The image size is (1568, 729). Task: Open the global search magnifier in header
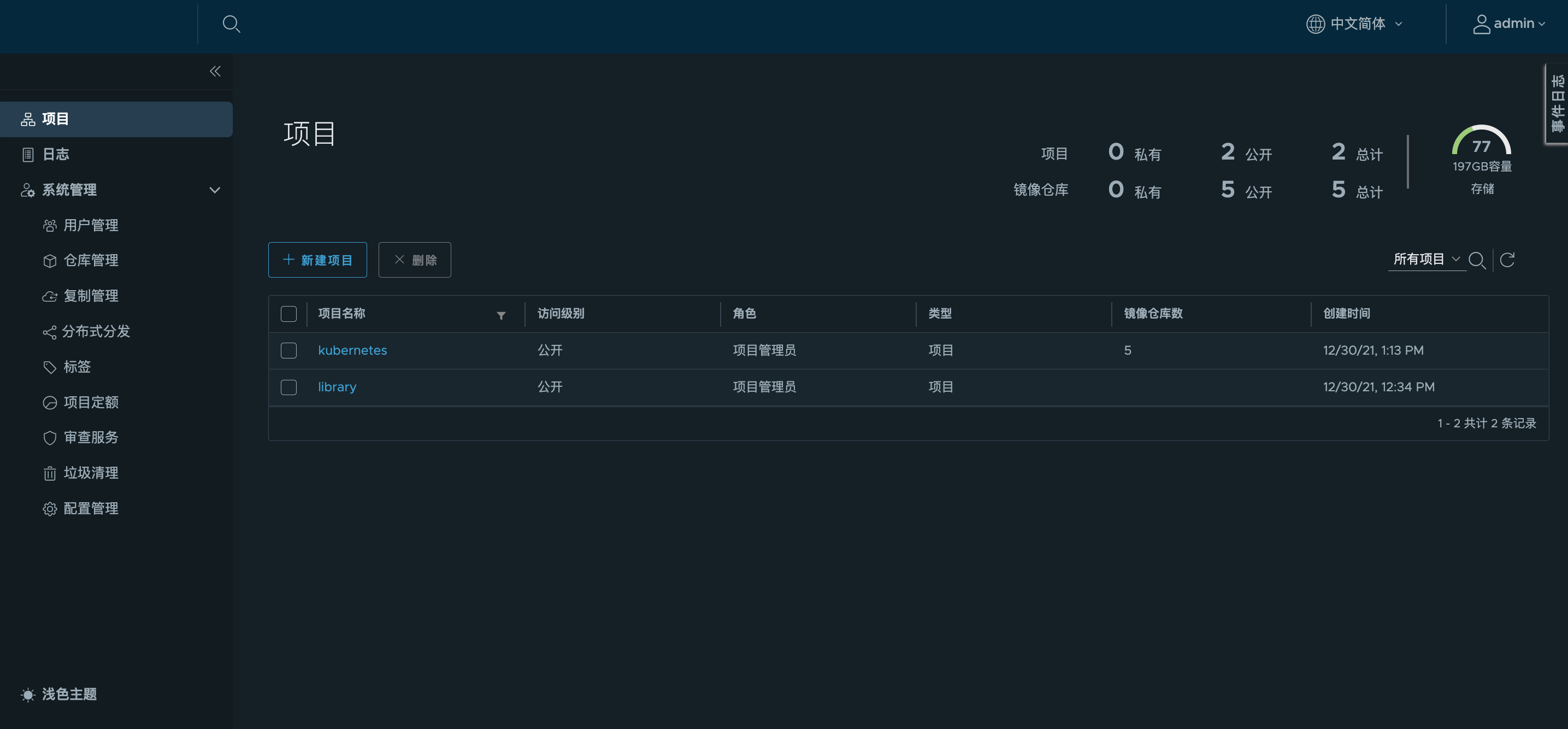[231, 23]
